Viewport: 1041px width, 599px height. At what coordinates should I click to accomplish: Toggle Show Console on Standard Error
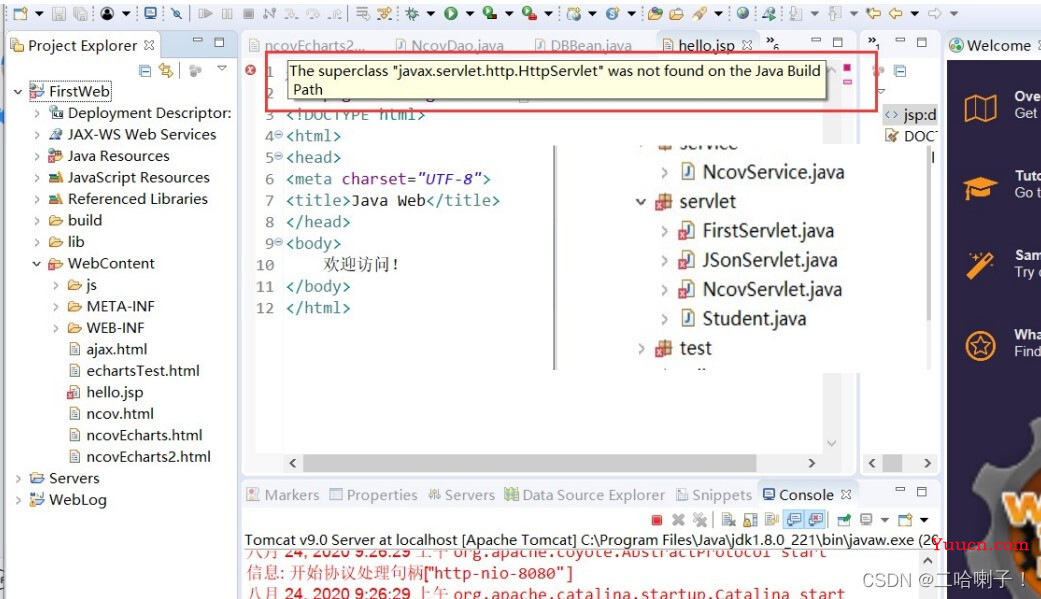pos(817,520)
